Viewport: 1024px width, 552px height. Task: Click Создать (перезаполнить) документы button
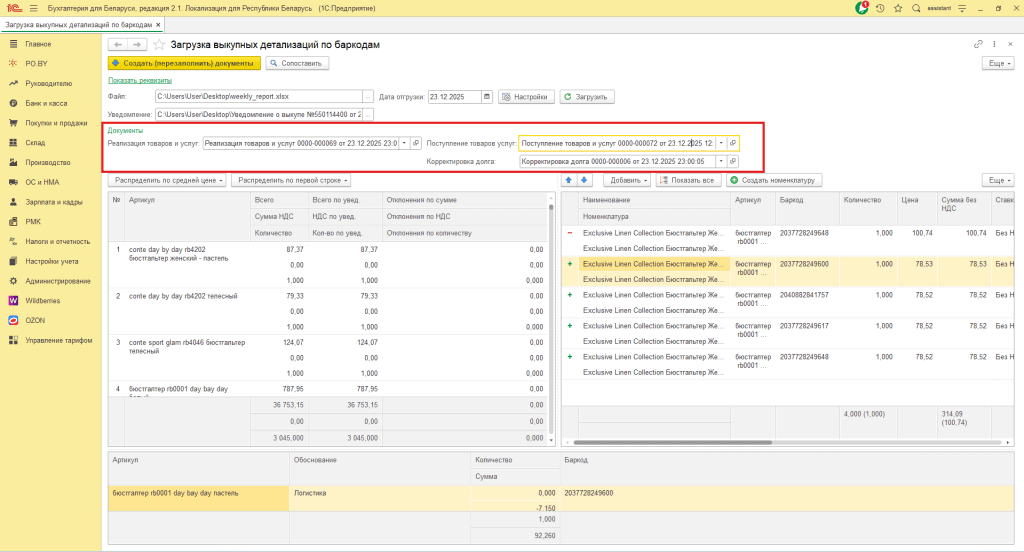[184, 63]
